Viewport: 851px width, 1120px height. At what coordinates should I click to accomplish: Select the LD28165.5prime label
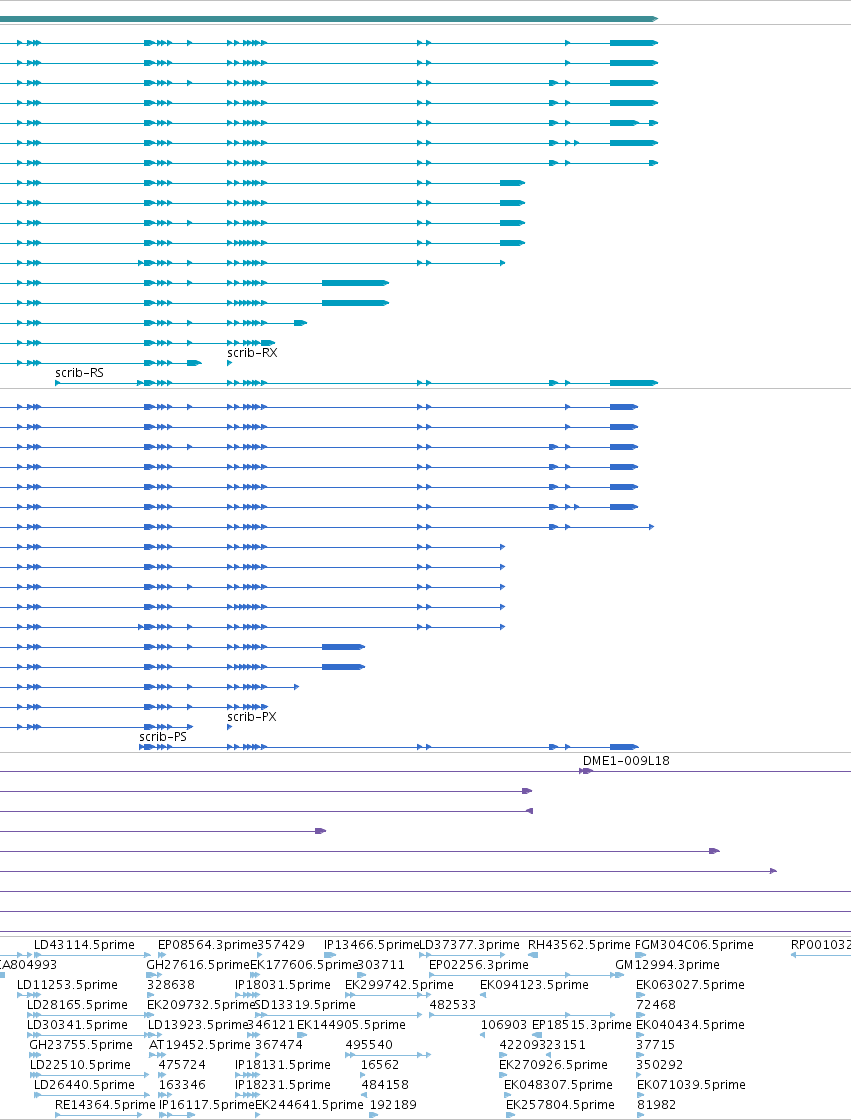click(x=77, y=1005)
